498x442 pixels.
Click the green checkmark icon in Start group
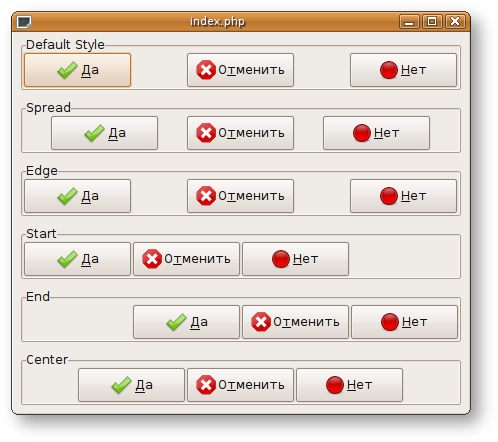click(x=67, y=259)
